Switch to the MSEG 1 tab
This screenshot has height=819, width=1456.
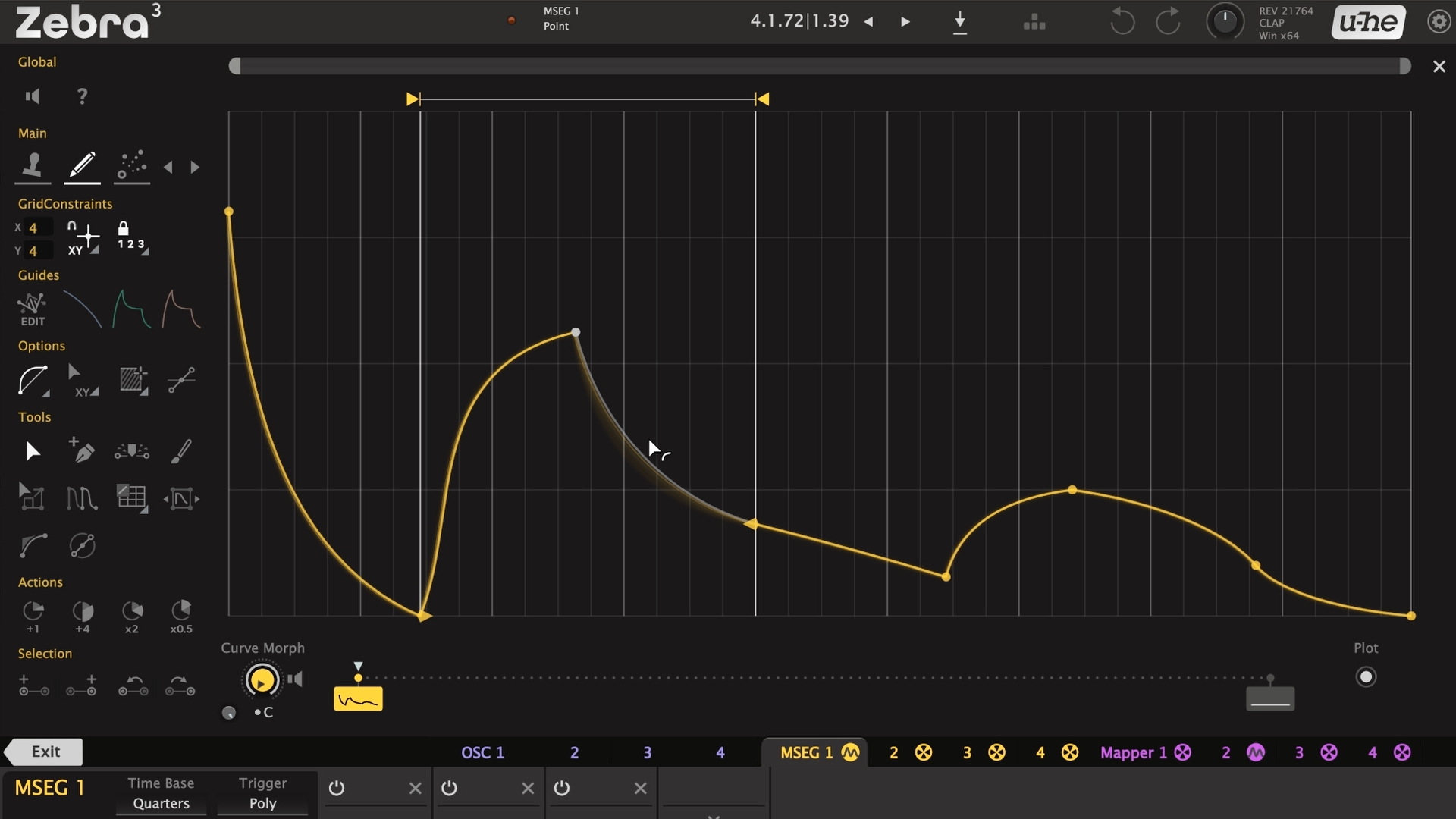806,752
